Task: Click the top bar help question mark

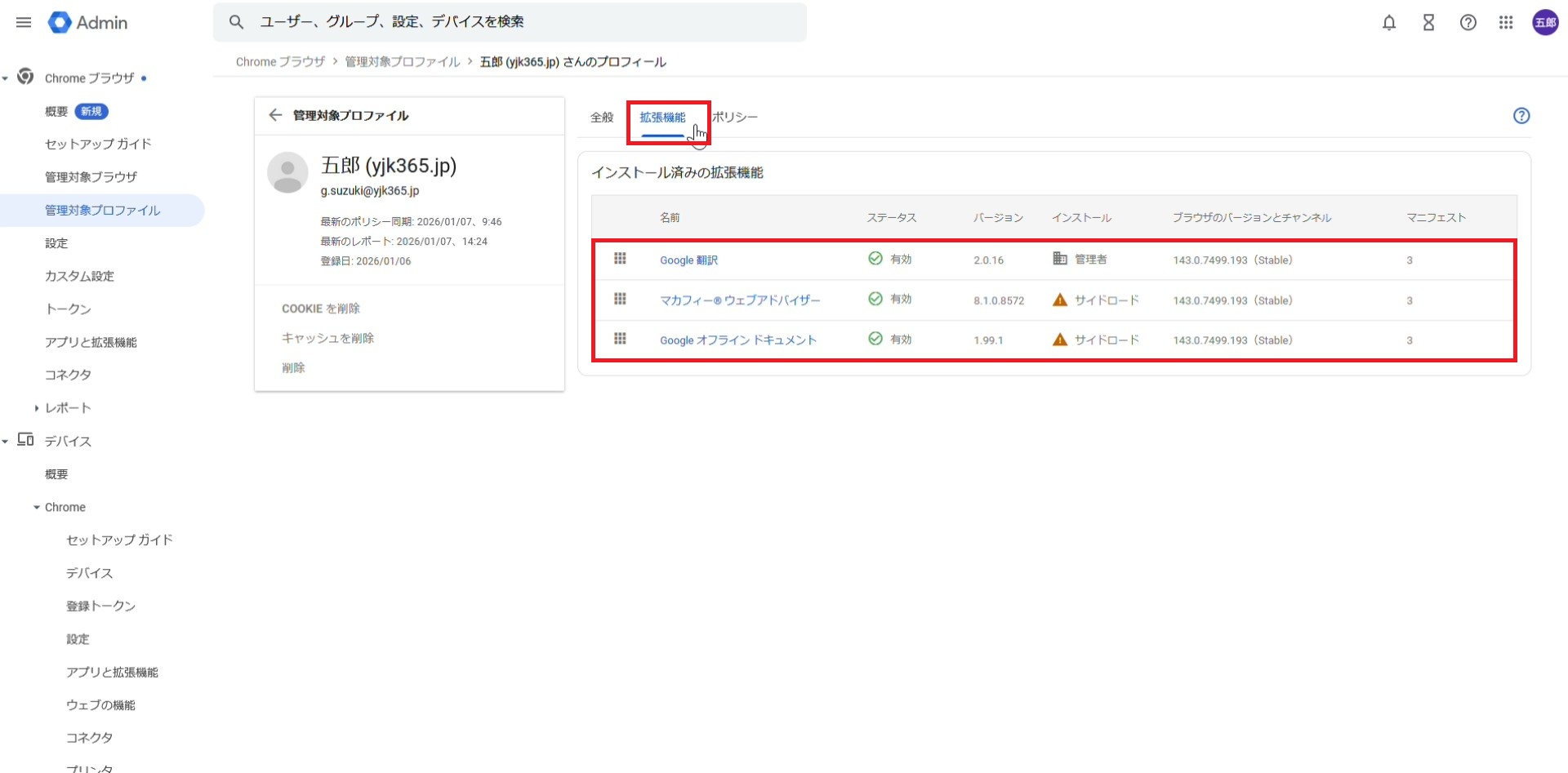Action: click(1468, 23)
